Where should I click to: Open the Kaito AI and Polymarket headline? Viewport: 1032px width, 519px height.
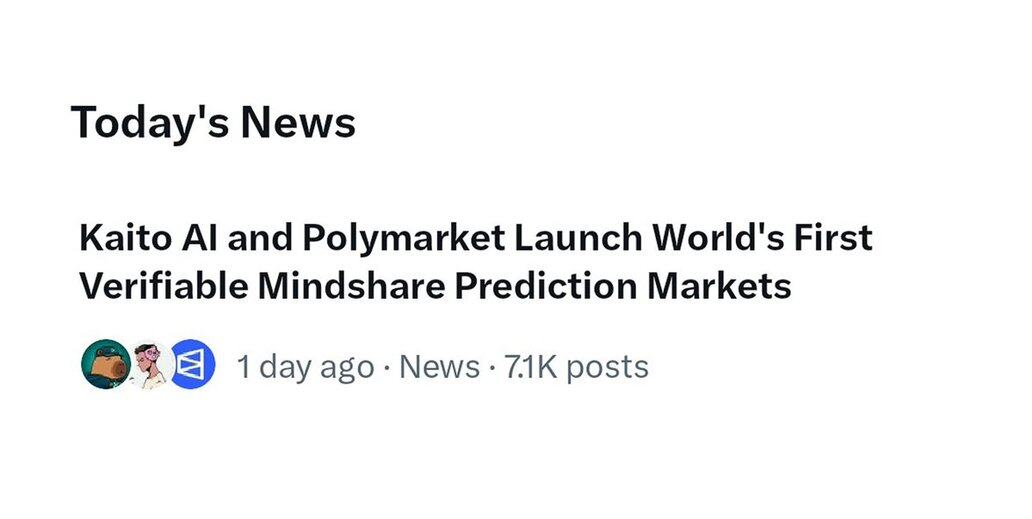tap(475, 263)
